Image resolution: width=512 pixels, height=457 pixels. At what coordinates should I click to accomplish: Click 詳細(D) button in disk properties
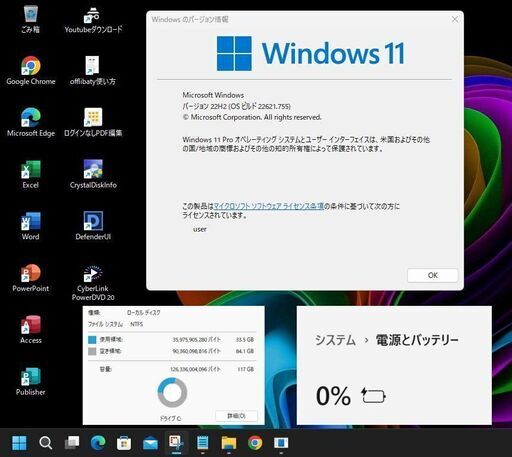click(236, 416)
